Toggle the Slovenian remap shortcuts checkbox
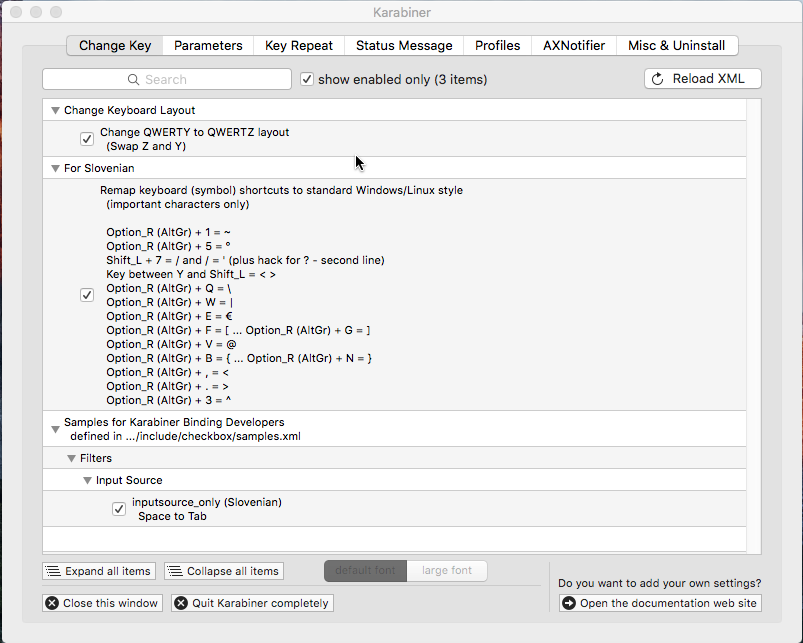 click(87, 295)
